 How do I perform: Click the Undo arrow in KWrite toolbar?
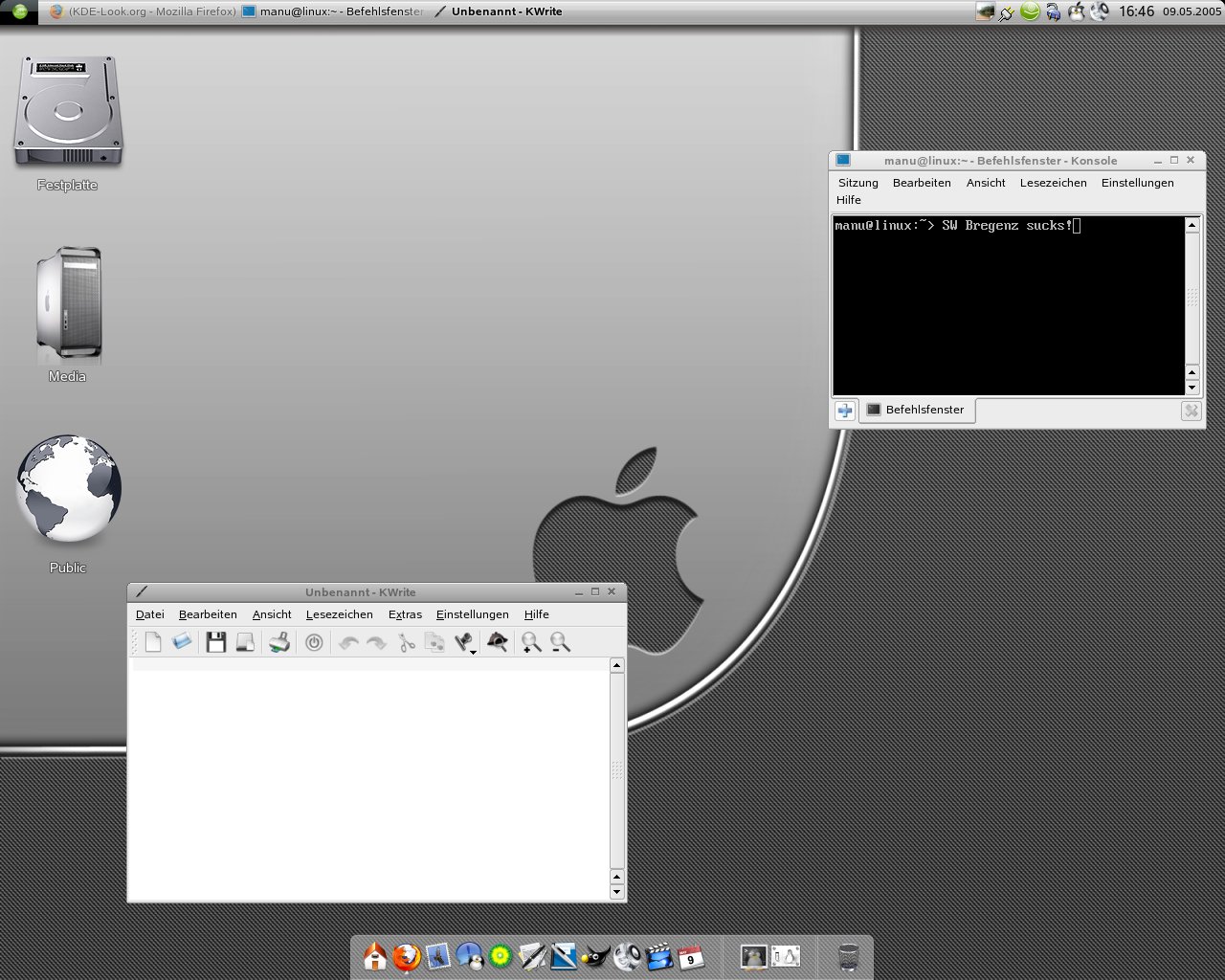(348, 643)
